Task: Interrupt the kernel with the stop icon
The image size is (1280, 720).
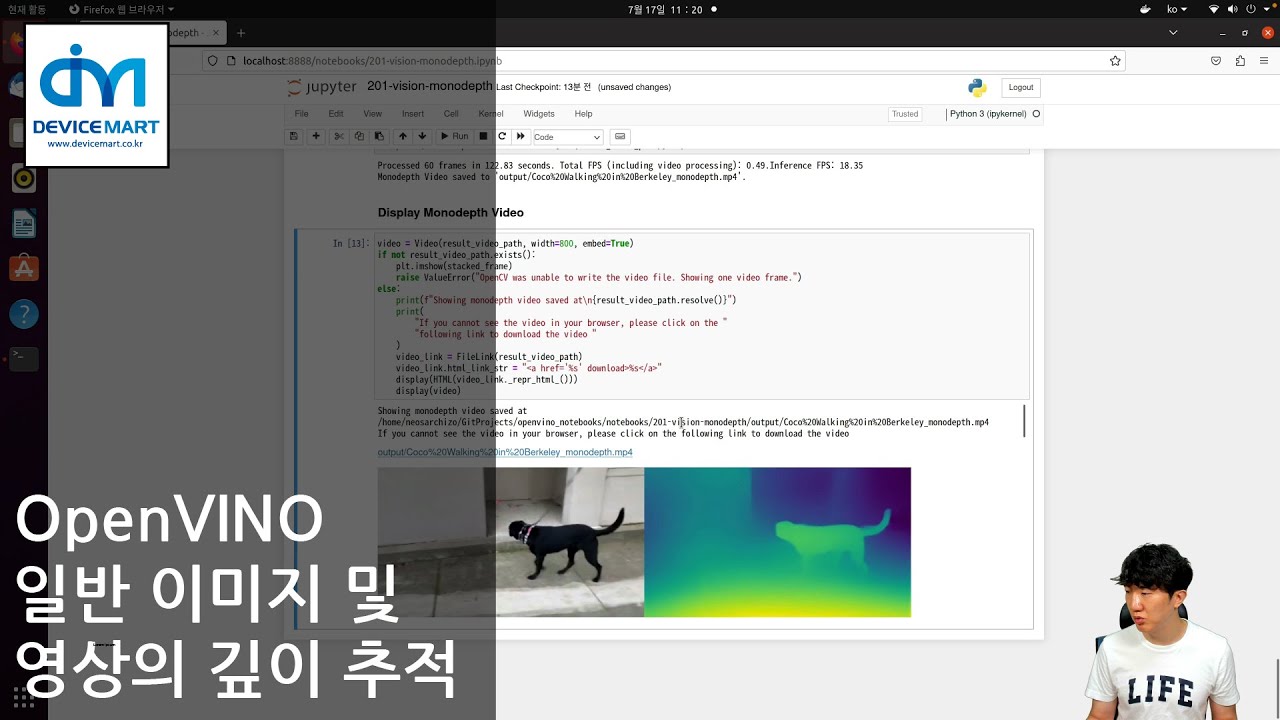Action: coord(483,136)
